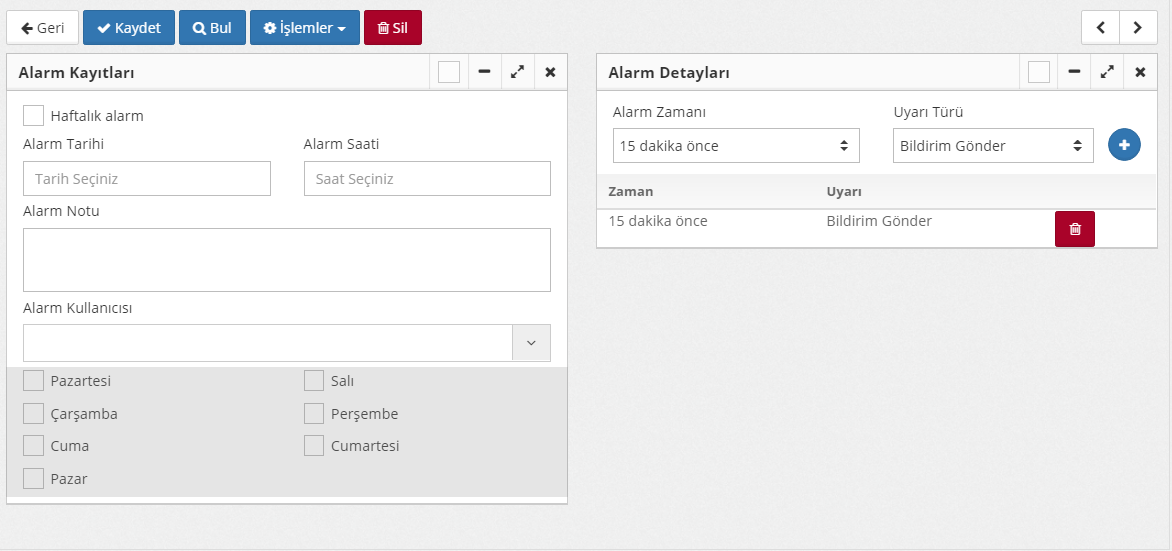The width and height of the screenshot is (1172, 551).
Task: Expand the Alarm Detayları panel to fullscreen
Action: coord(1107,72)
